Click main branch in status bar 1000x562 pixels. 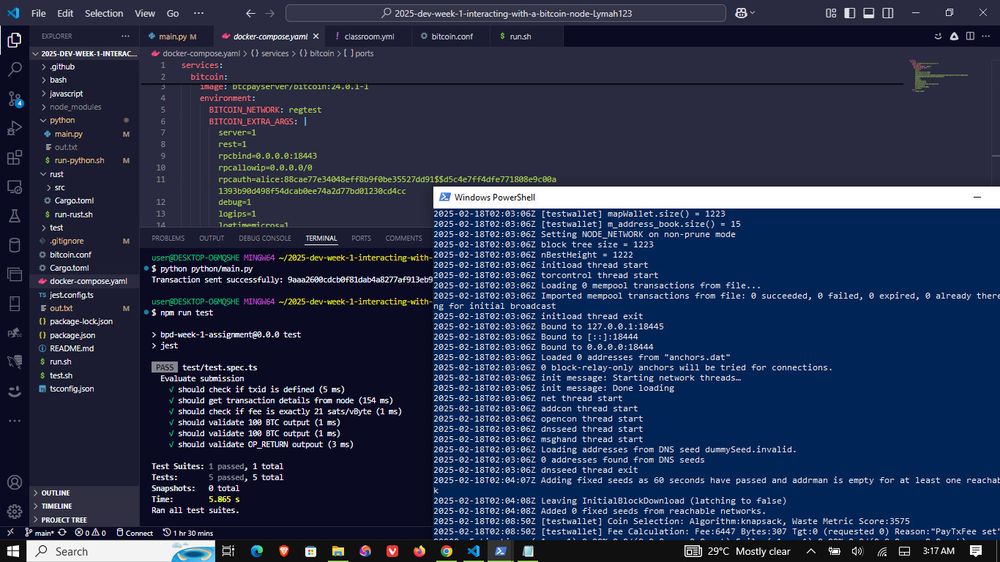(39, 533)
